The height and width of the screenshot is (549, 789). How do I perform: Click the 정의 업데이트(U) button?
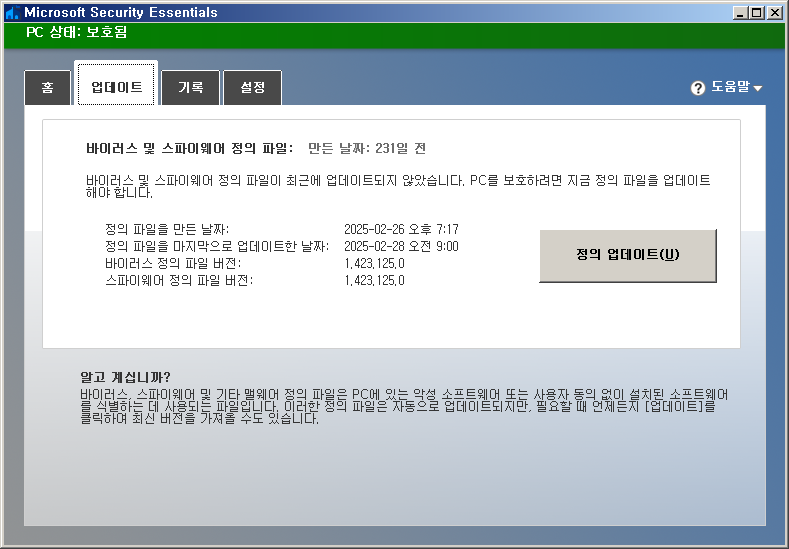click(x=628, y=256)
